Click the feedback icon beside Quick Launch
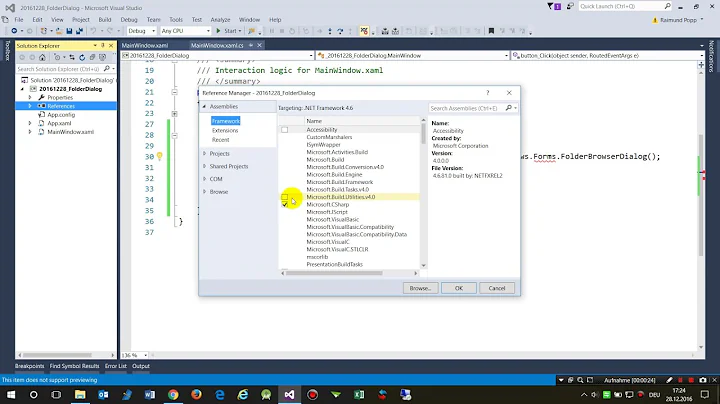 point(570,6)
